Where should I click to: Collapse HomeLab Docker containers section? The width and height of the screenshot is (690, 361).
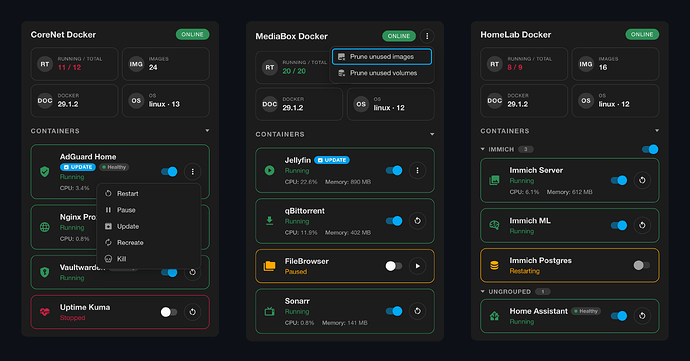point(657,131)
